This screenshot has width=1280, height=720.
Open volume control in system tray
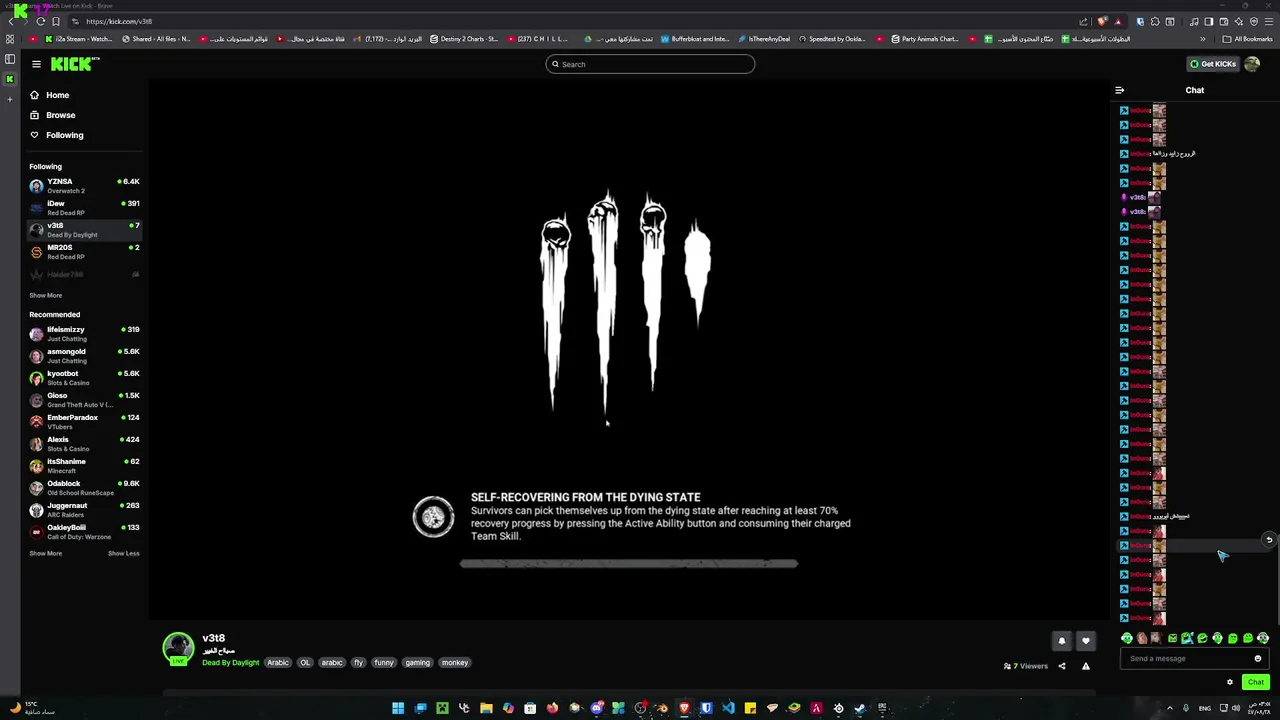pyautogui.click(x=1237, y=708)
